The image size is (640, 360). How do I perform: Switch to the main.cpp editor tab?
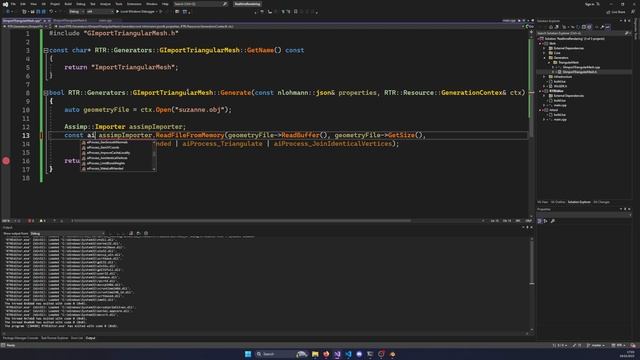point(105,20)
